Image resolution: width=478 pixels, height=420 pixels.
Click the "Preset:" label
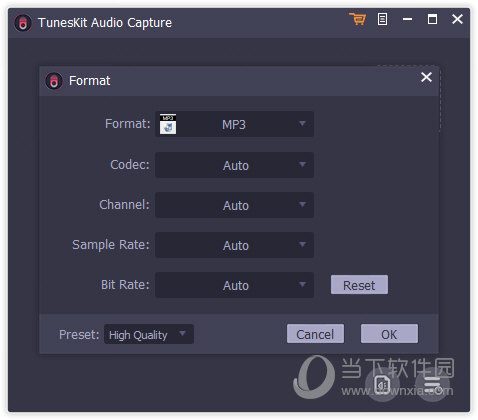(x=79, y=334)
